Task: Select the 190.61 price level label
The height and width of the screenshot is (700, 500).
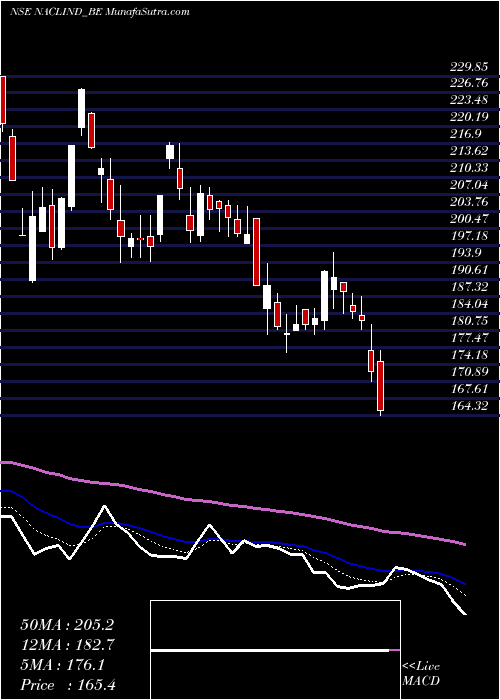Action: [469, 270]
